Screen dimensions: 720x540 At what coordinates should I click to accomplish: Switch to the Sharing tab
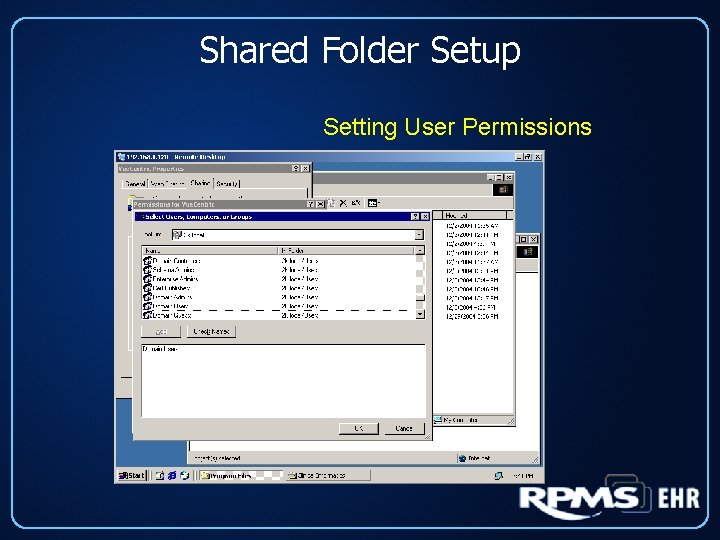point(200,183)
